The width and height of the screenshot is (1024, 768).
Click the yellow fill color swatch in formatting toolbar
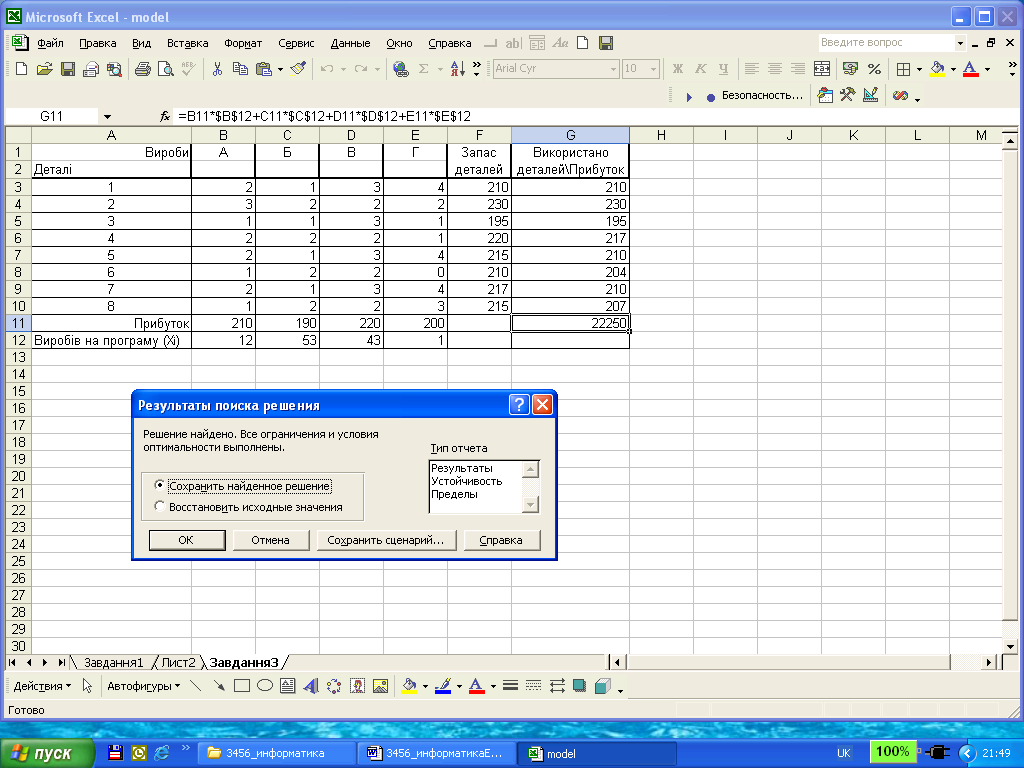click(937, 69)
